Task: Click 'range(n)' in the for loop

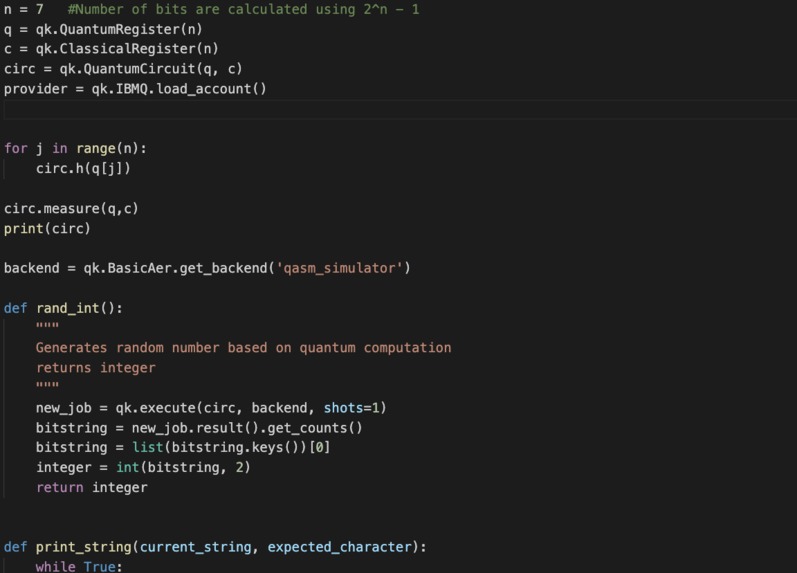Action: coord(107,148)
